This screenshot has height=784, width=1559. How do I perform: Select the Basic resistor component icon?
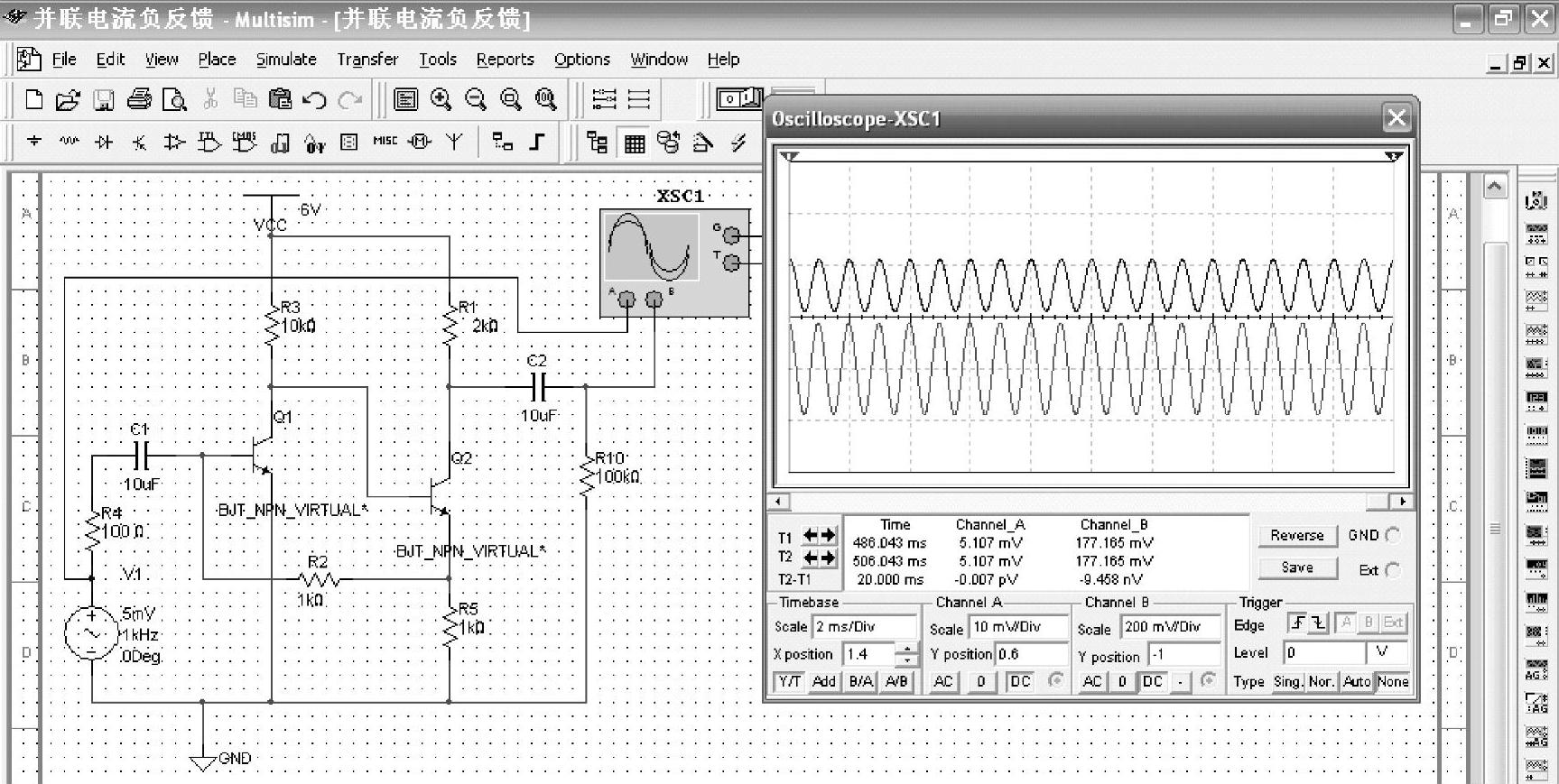(x=69, y=142)
